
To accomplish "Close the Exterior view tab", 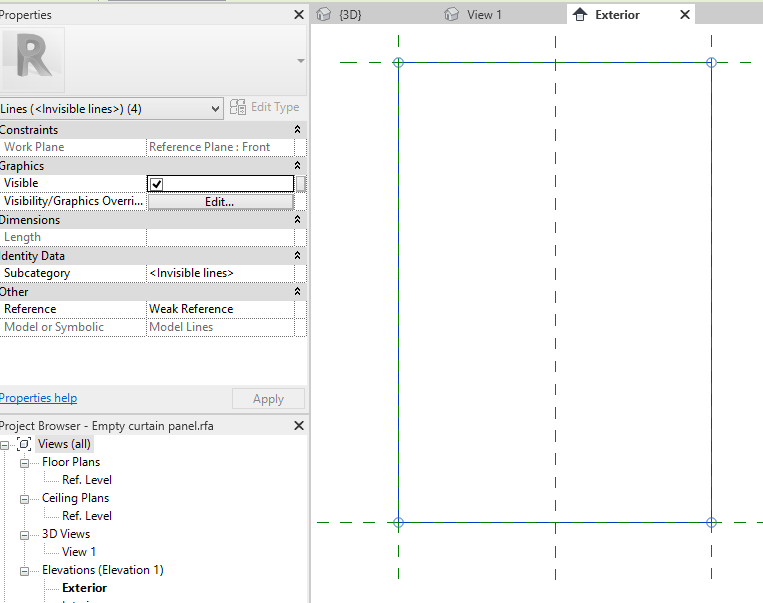I will (685, 15).
